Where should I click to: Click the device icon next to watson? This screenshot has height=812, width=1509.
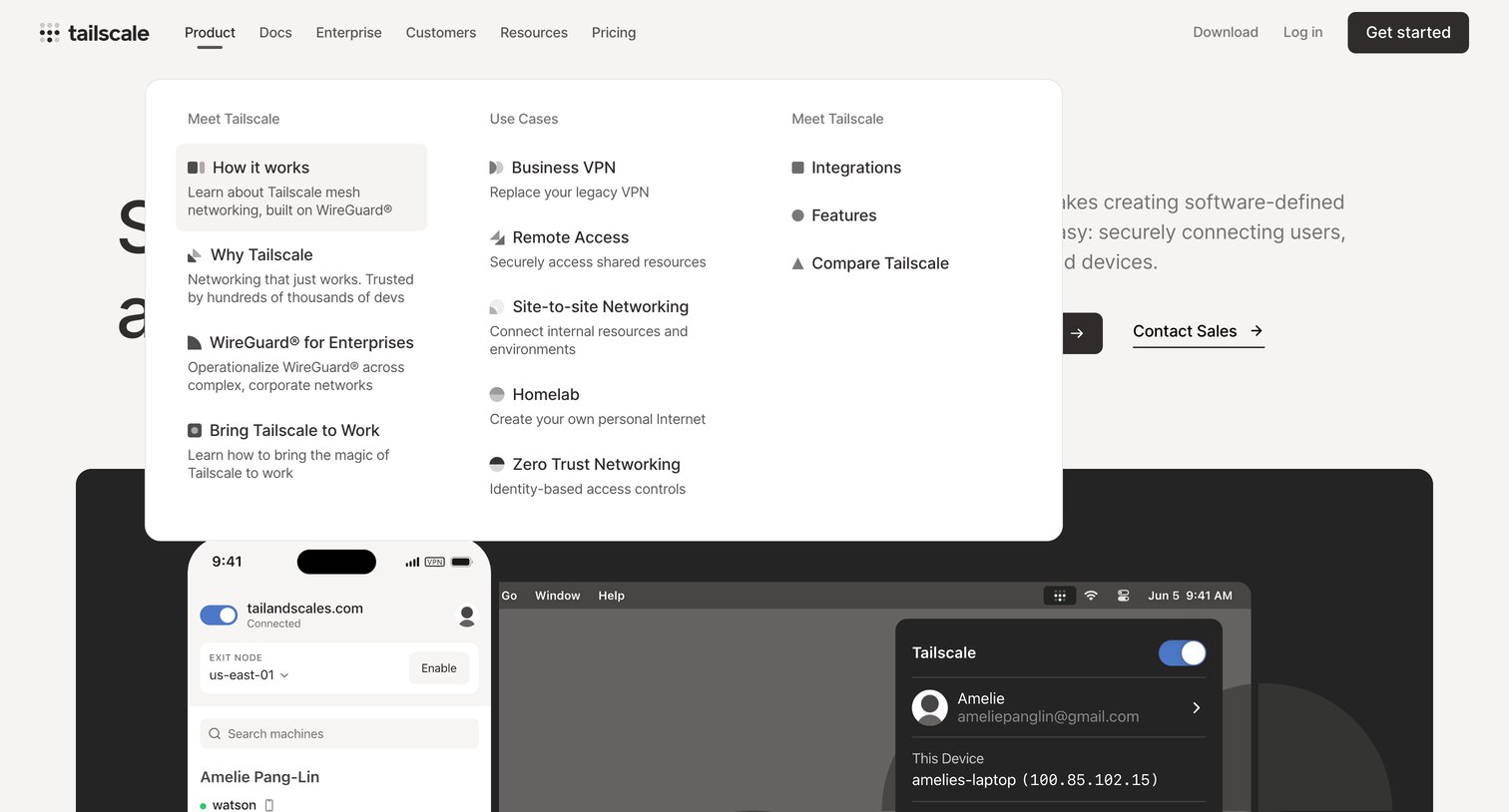pyautogui.click(x=268, y=805)
